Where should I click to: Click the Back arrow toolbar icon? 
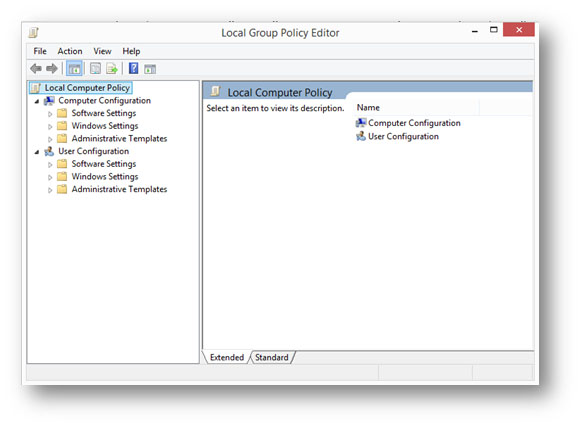point(36,69)
